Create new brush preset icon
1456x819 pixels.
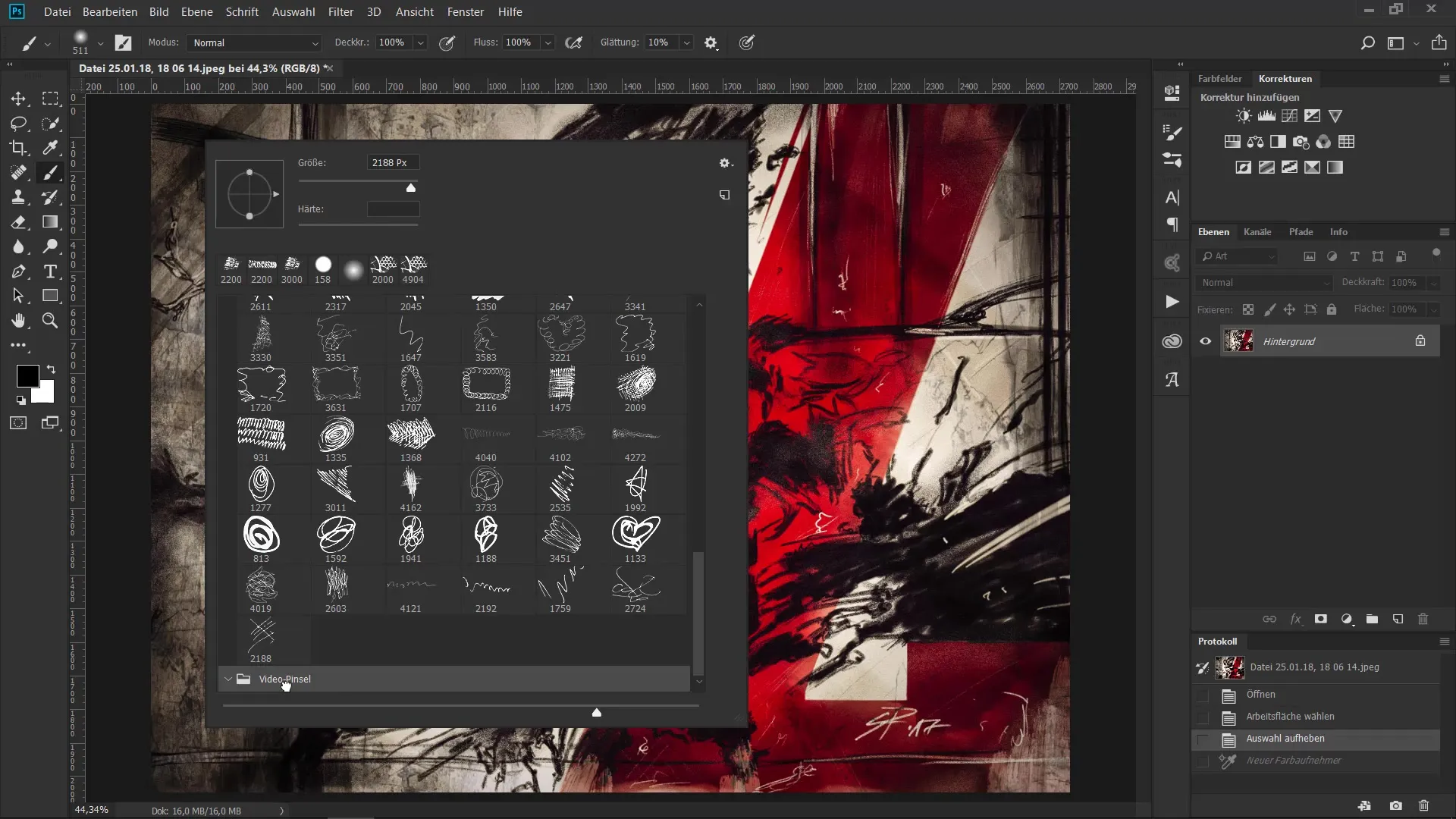[724, 195]
